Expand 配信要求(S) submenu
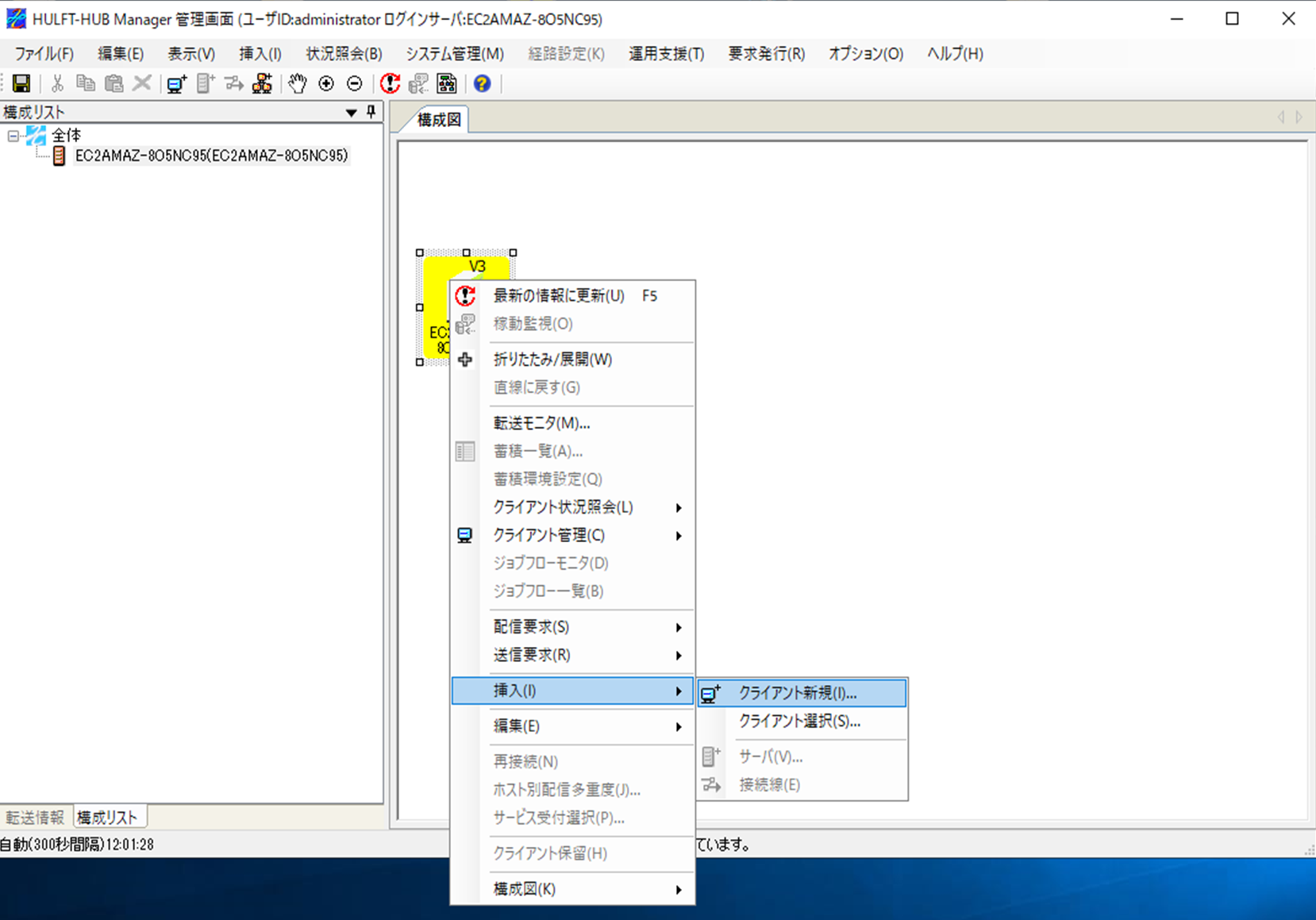 tap(572, 627)
